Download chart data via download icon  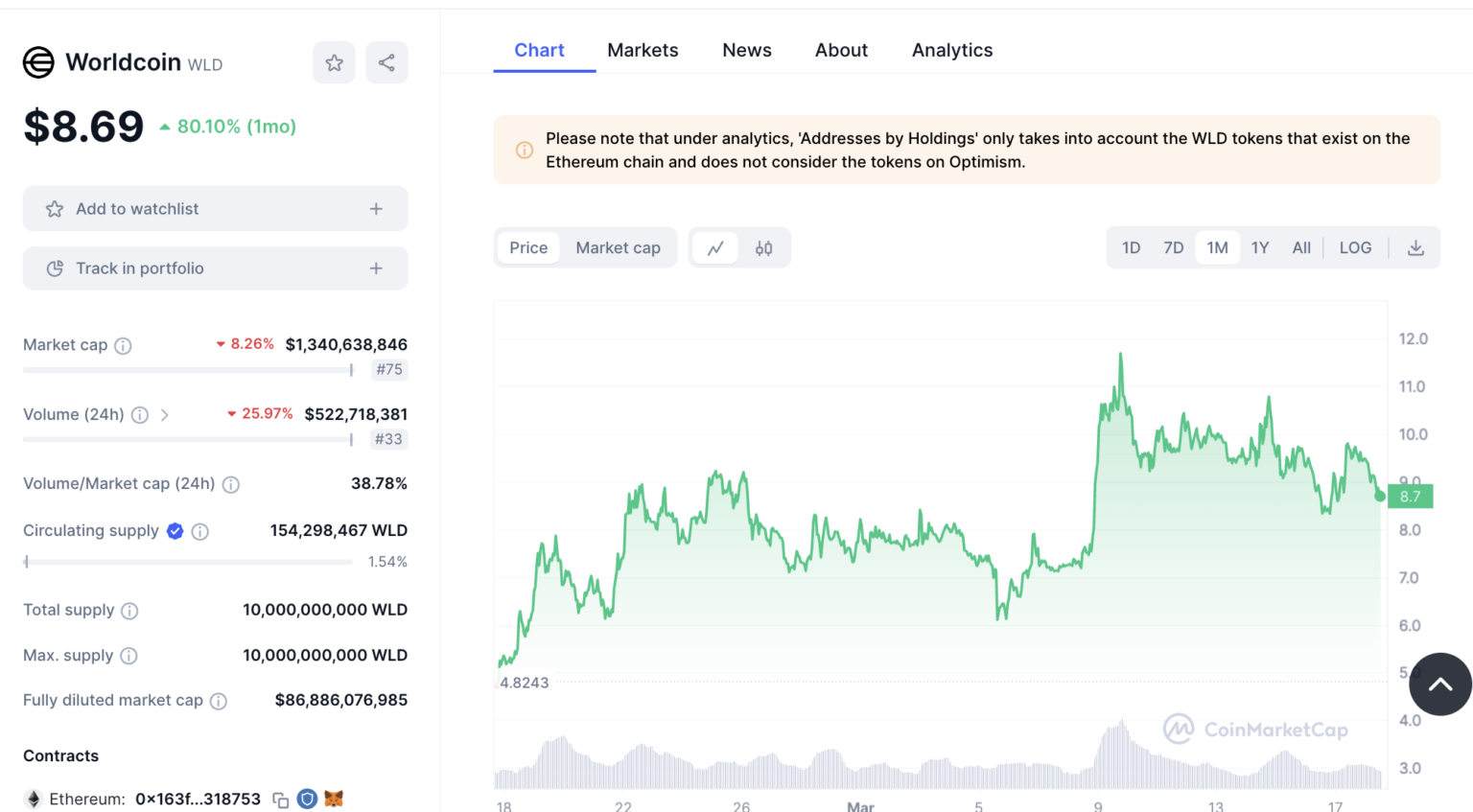tap(1415, 248)
